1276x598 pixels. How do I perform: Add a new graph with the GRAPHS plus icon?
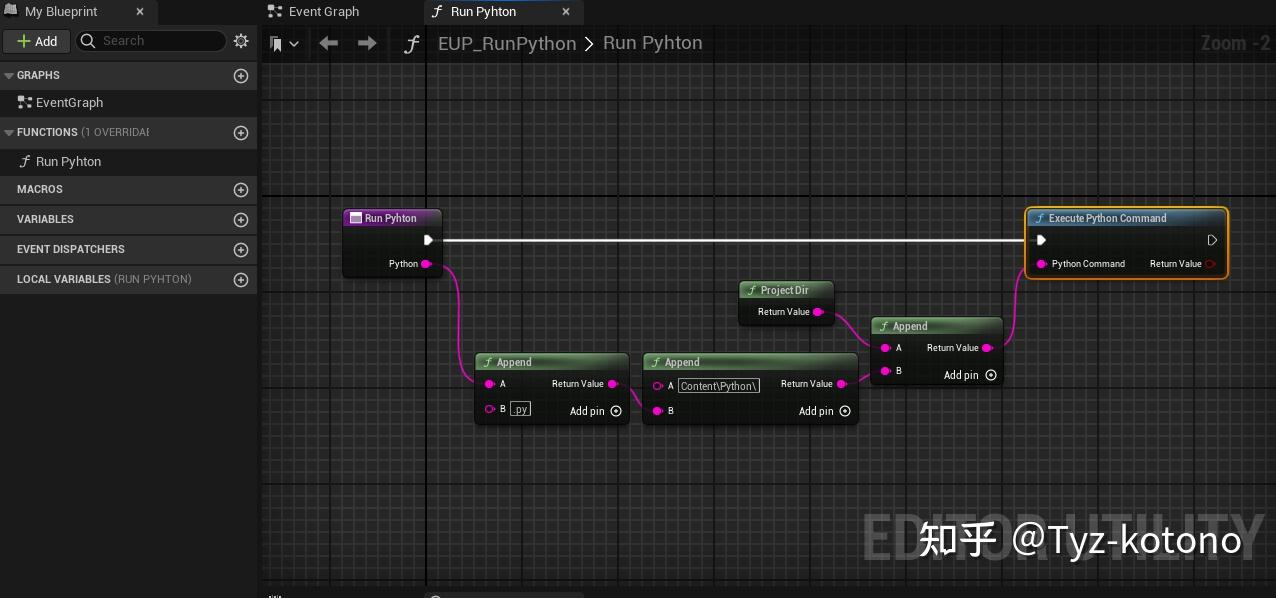click(x=240, y=75)
